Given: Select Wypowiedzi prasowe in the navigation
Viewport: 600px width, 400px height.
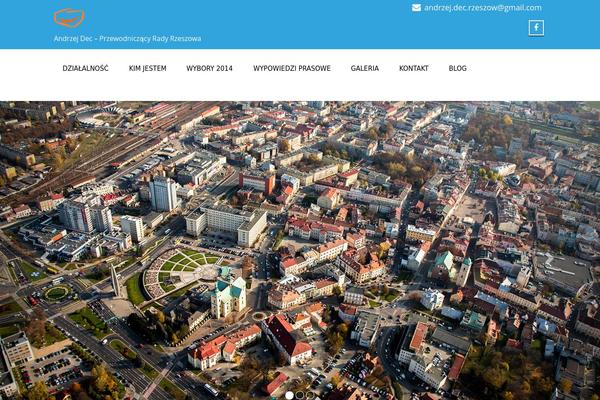Looking at the screenshot, I should tap(291, 68).
